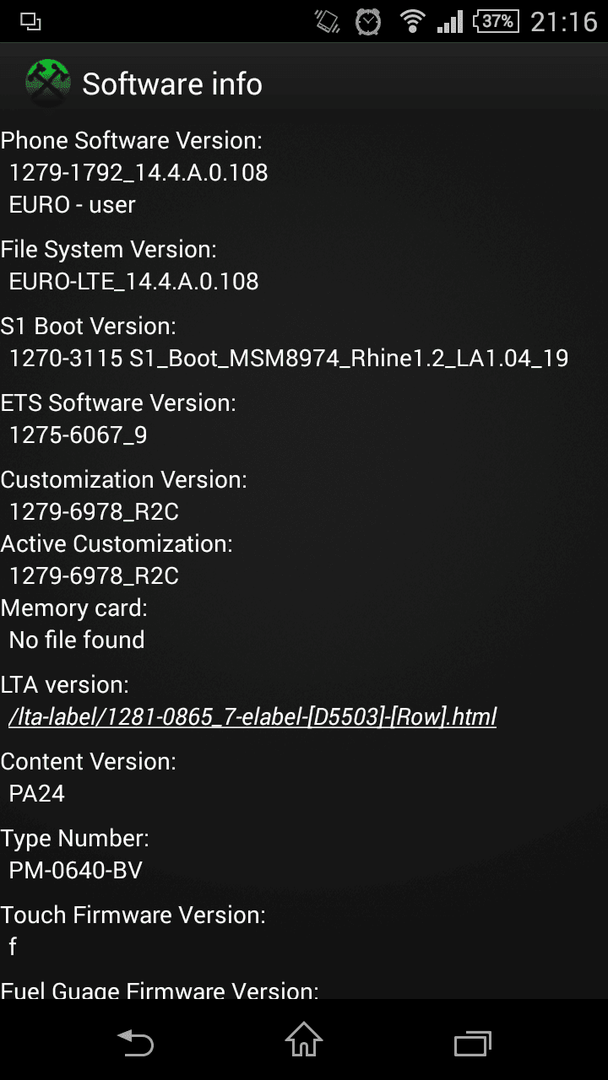Tap the Memory card No file found entry
Screen dimensions: 608x1080
click(x=76, y=640)
